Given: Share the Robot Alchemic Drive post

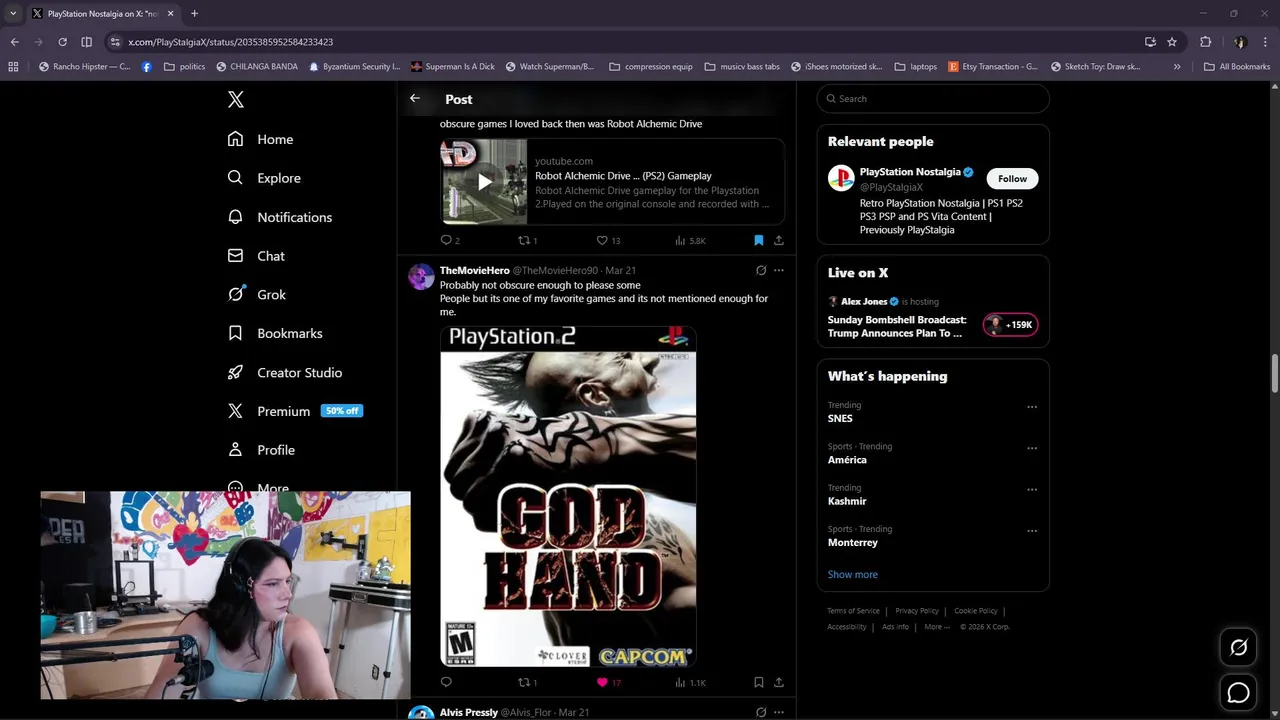Looking at the screenshot, I should [x=779, y=240].
